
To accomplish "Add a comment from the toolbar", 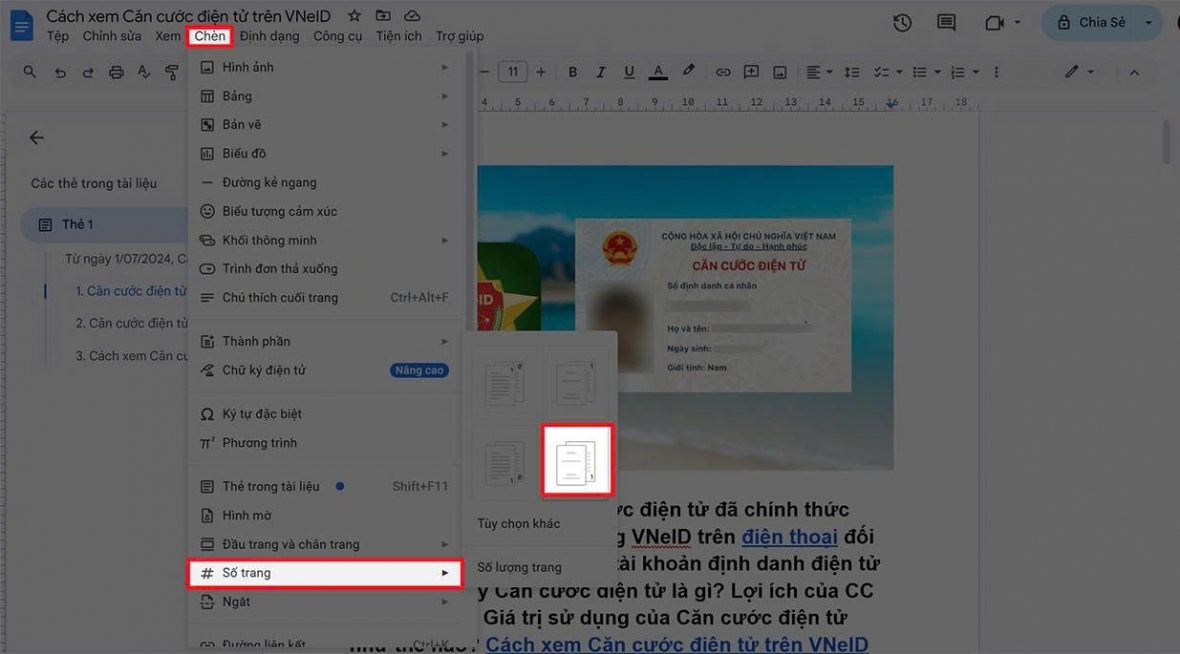I will pyautogui.click(x=751, y=72).
